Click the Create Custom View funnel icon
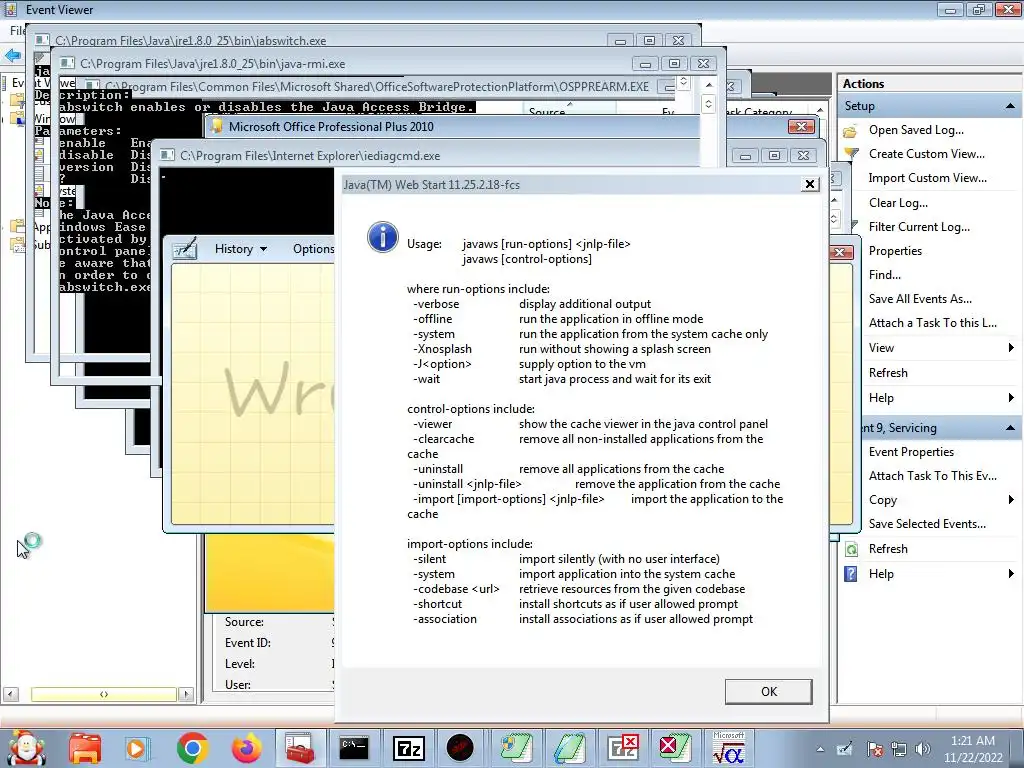The width and height of the screenshot is (1024, 768). point(851,154)
